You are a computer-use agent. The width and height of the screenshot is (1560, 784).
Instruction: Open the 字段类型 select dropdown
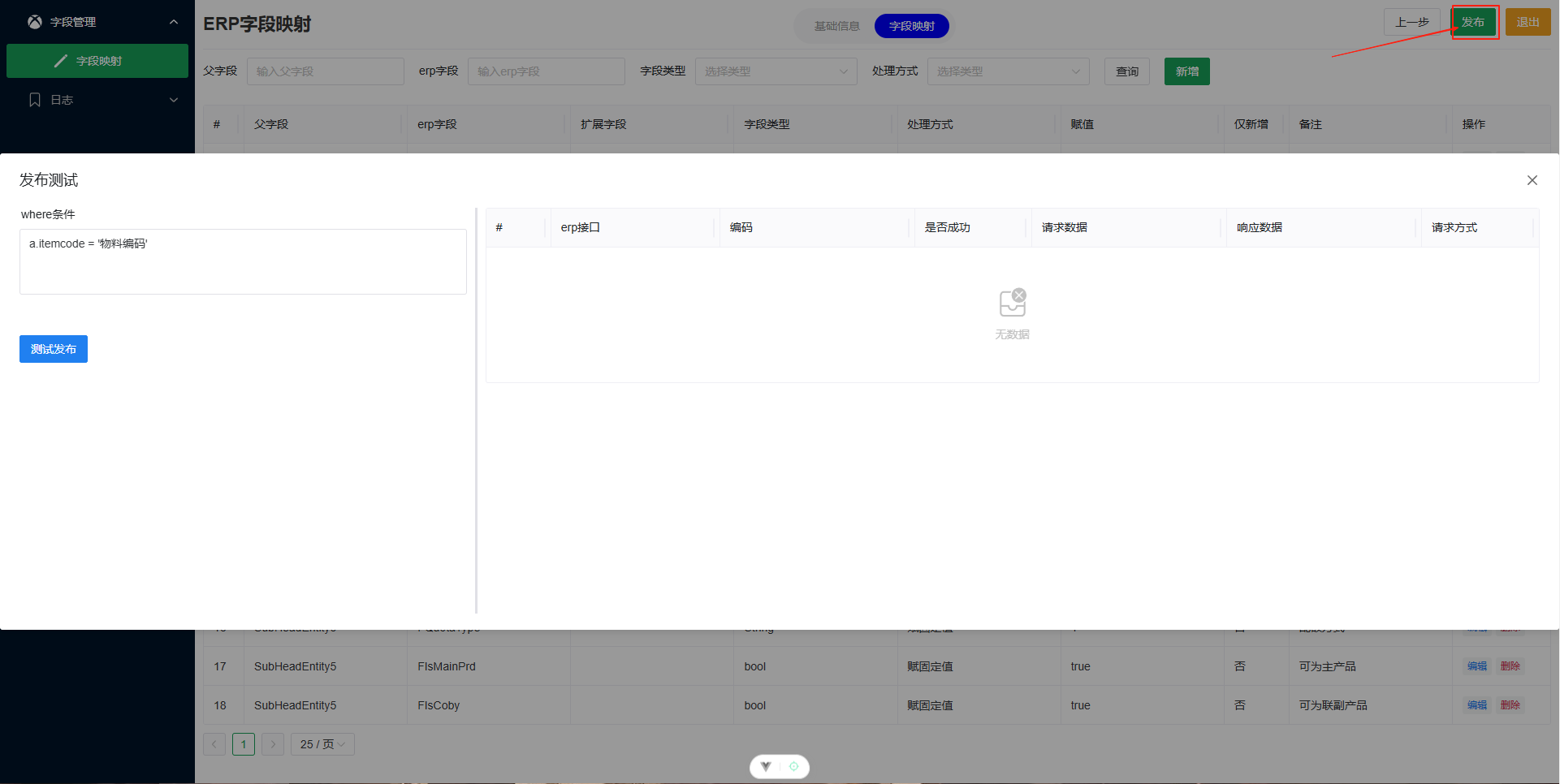pos(776,71)
